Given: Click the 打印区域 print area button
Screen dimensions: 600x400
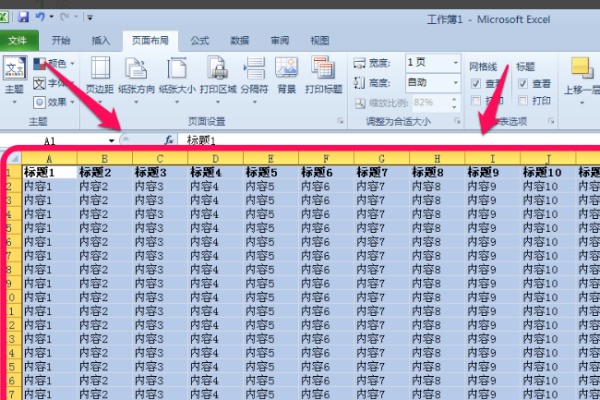Looking at the screenshot, I should pos(218,80).
